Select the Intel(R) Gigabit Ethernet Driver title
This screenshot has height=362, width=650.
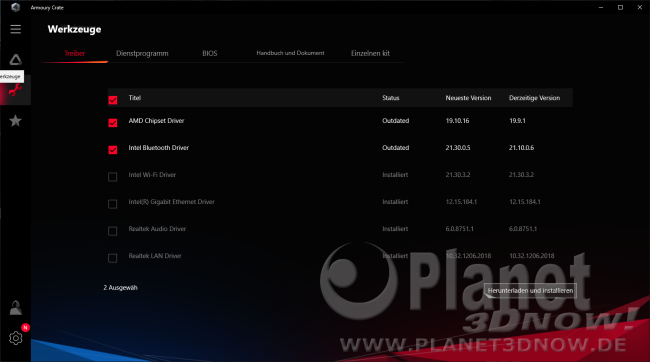point(171,202)
